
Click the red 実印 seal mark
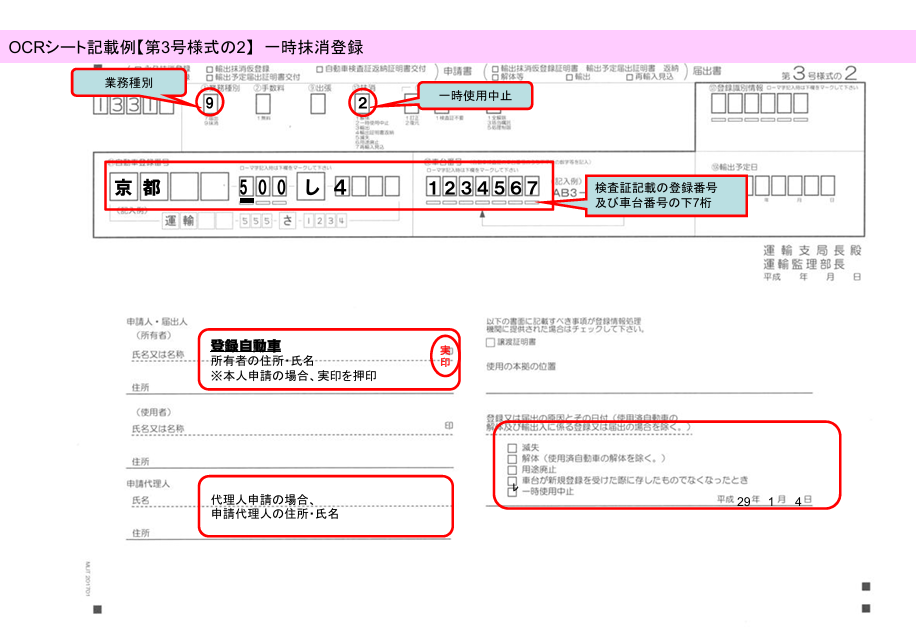point(445,356)
